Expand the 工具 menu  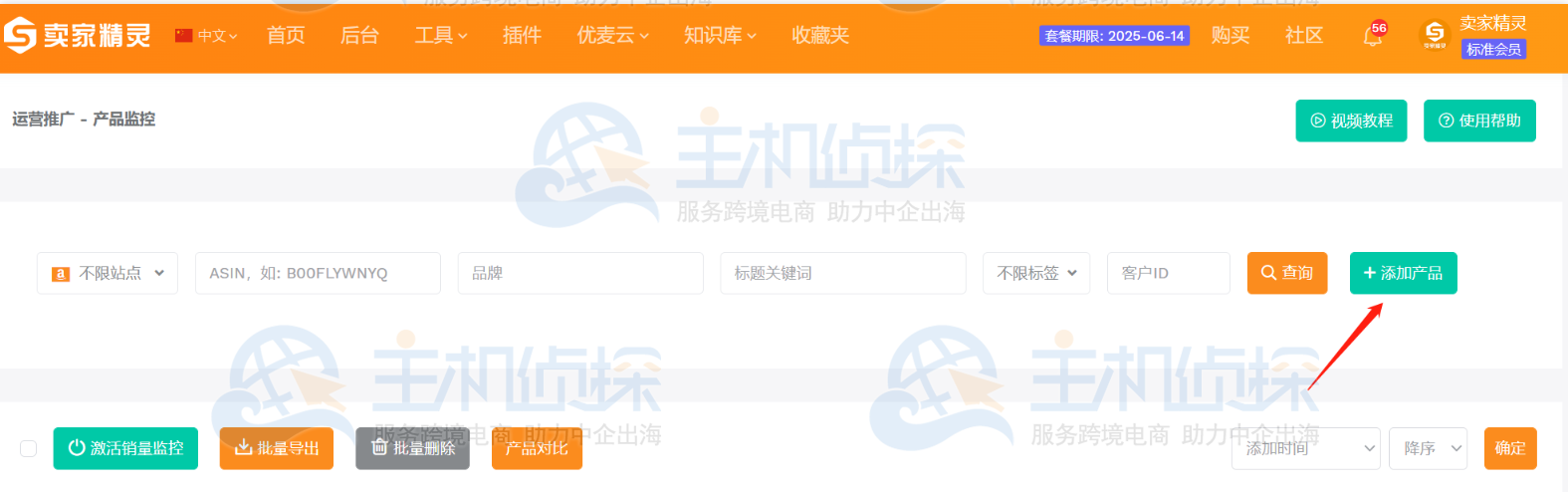pos(441,36)
